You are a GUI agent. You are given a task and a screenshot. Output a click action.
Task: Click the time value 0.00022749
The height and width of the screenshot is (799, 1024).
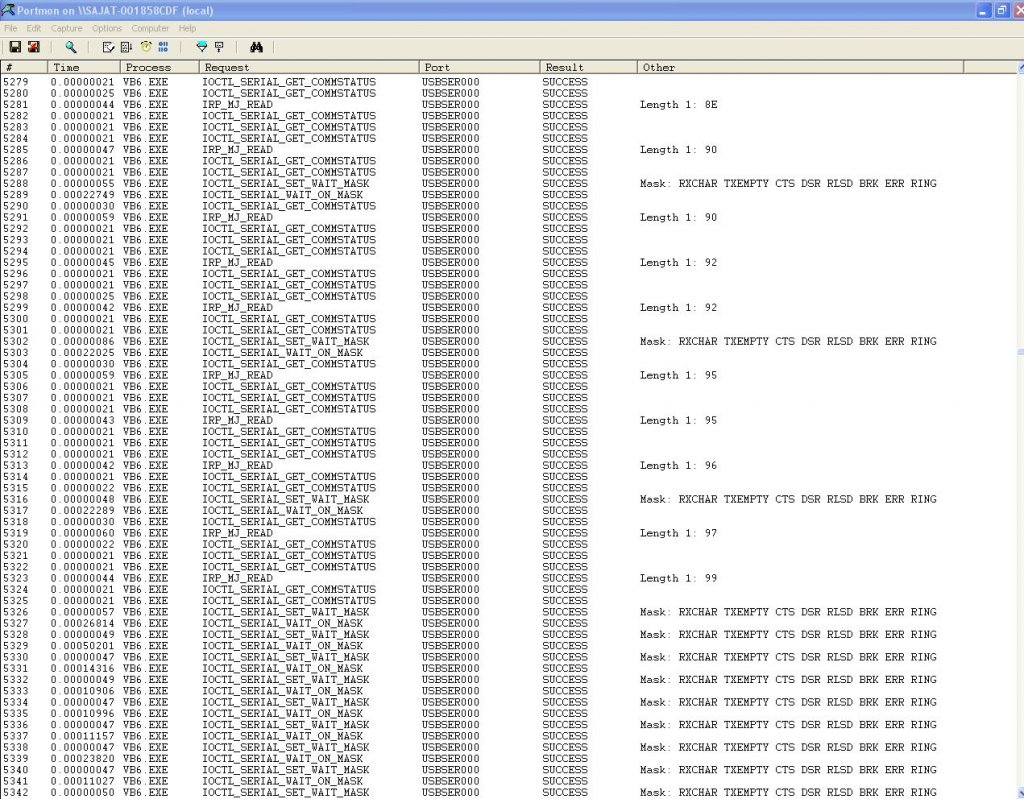[82, 195]
